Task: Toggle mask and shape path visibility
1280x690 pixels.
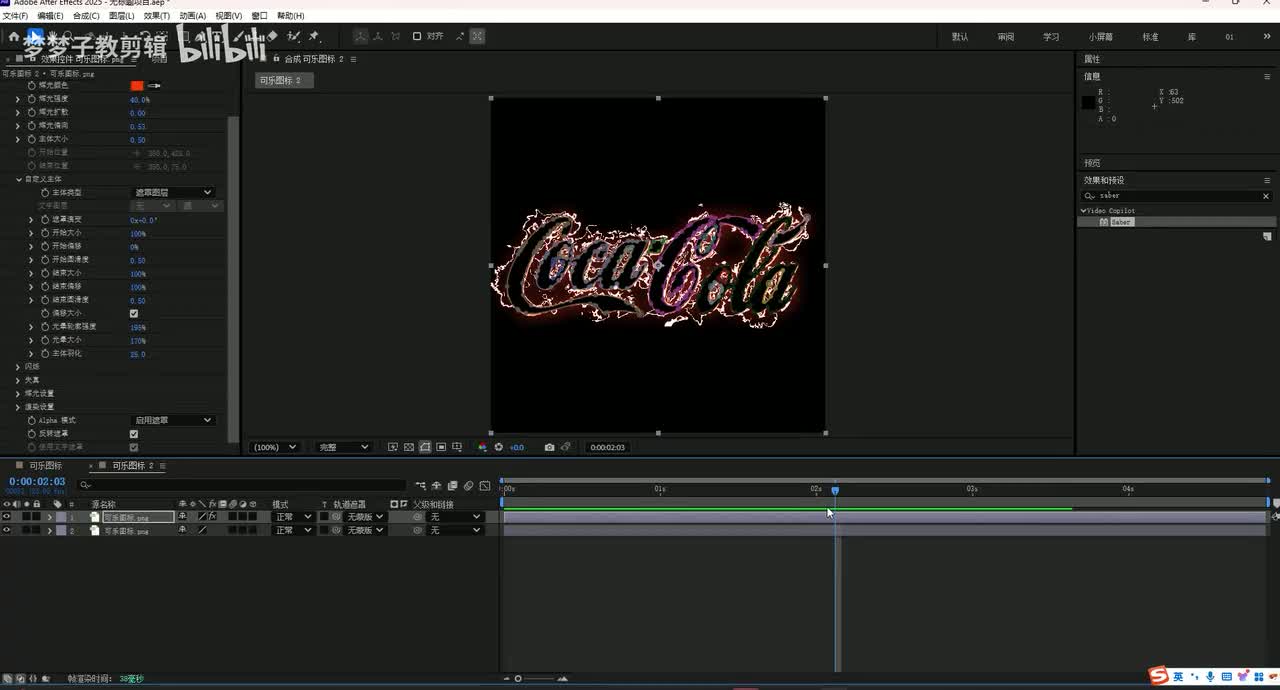Action: pyautogui.click(x=425, y=447)
